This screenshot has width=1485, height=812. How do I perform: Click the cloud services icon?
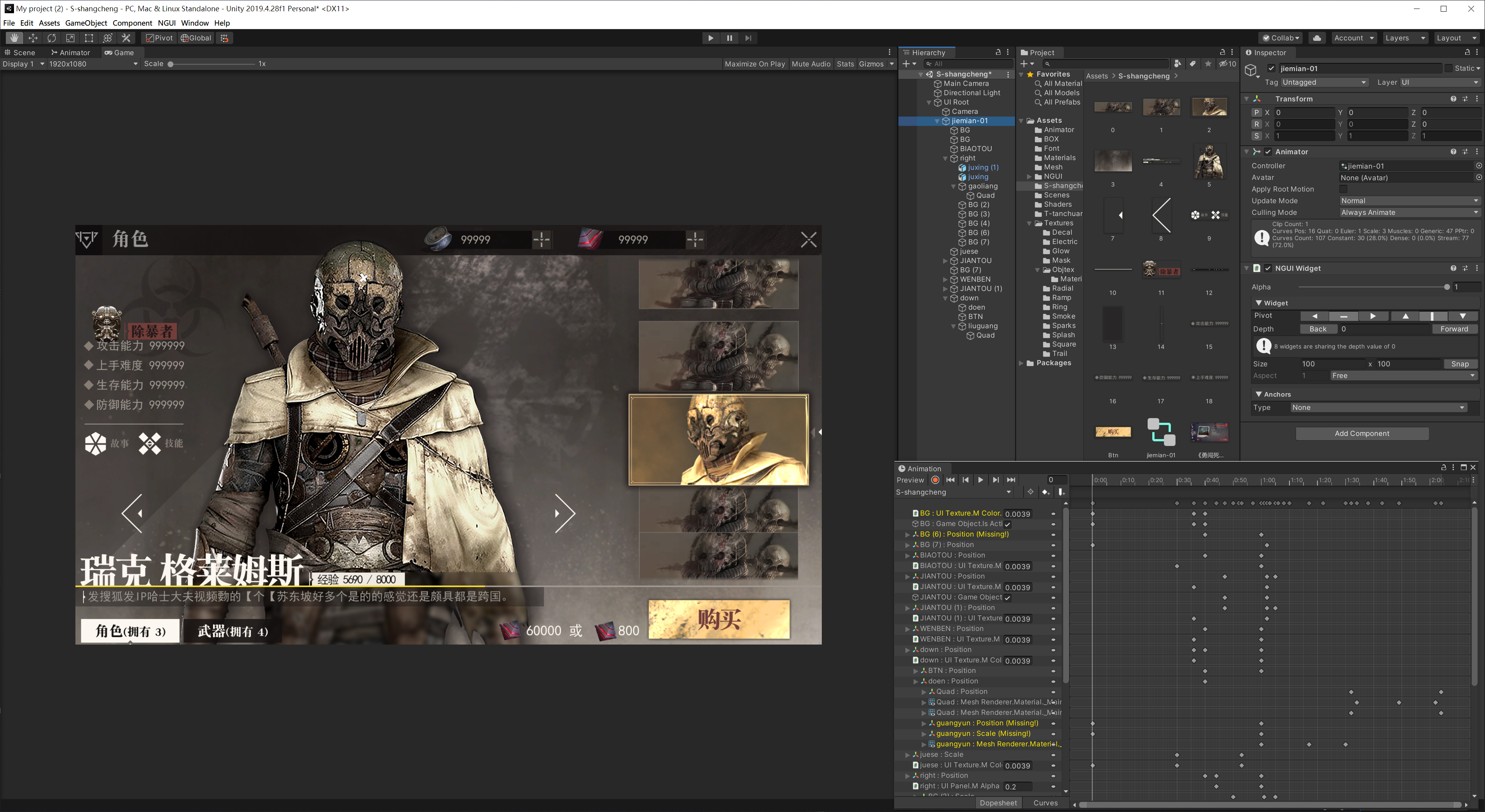tap(1317, 38)
